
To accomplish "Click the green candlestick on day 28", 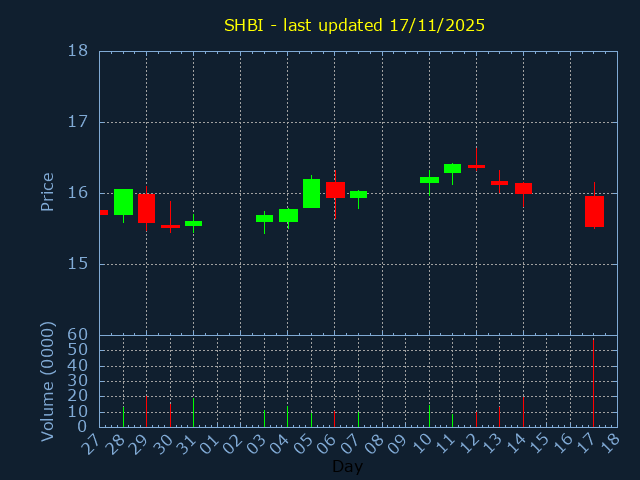I will [123, 202].
